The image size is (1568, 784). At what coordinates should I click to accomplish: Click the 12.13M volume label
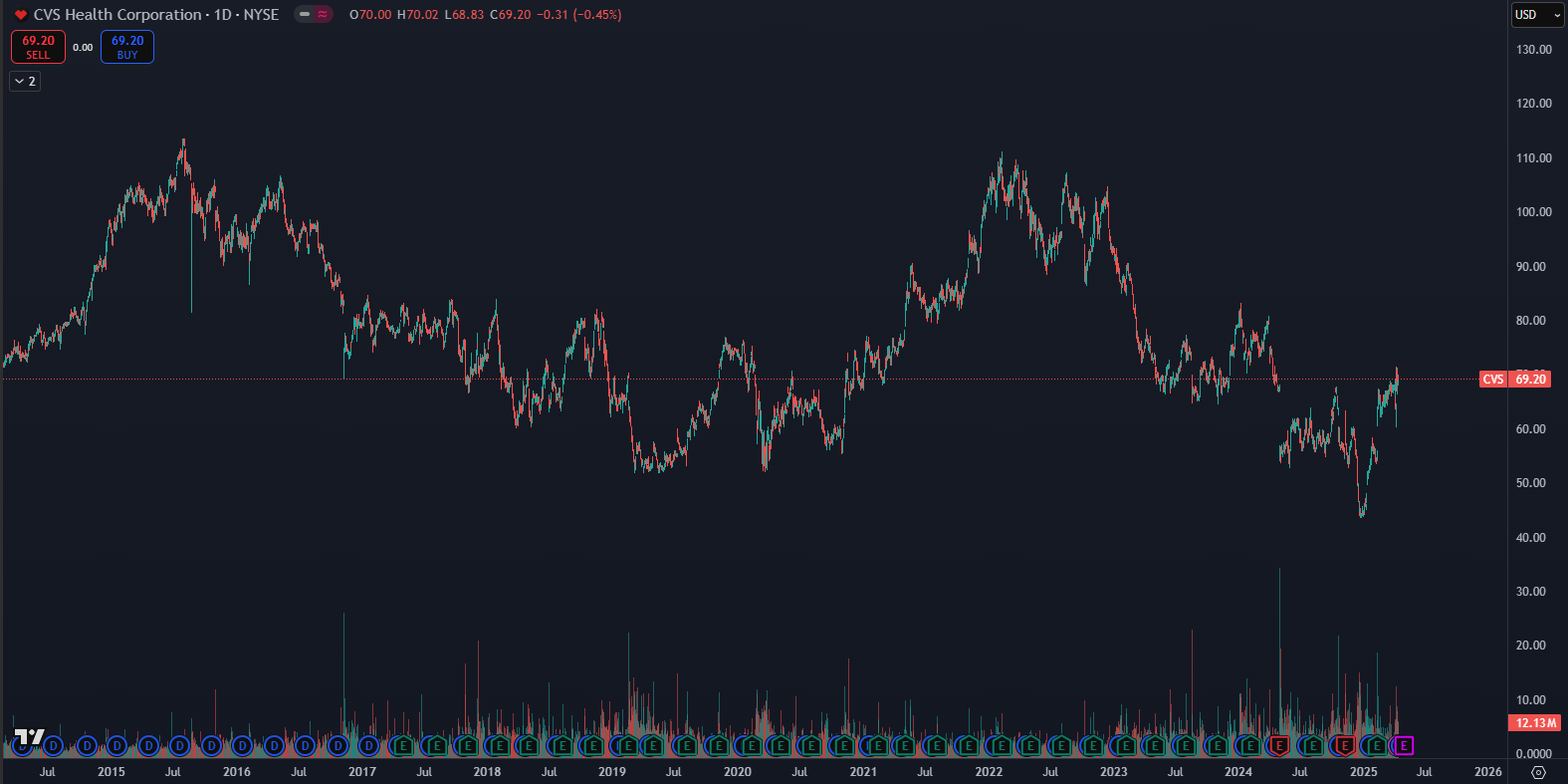pos(1535,723)
